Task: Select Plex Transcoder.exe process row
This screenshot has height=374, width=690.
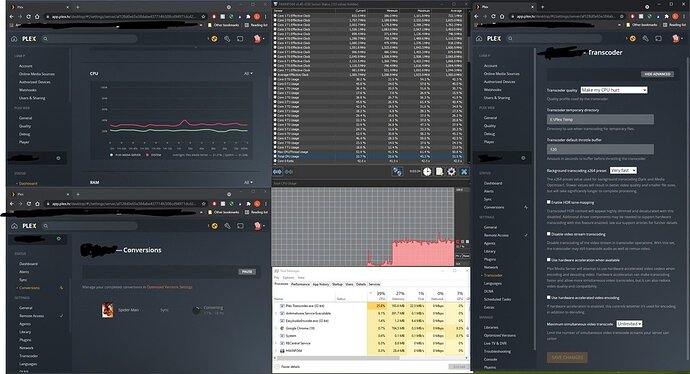Action: point(371,306)
